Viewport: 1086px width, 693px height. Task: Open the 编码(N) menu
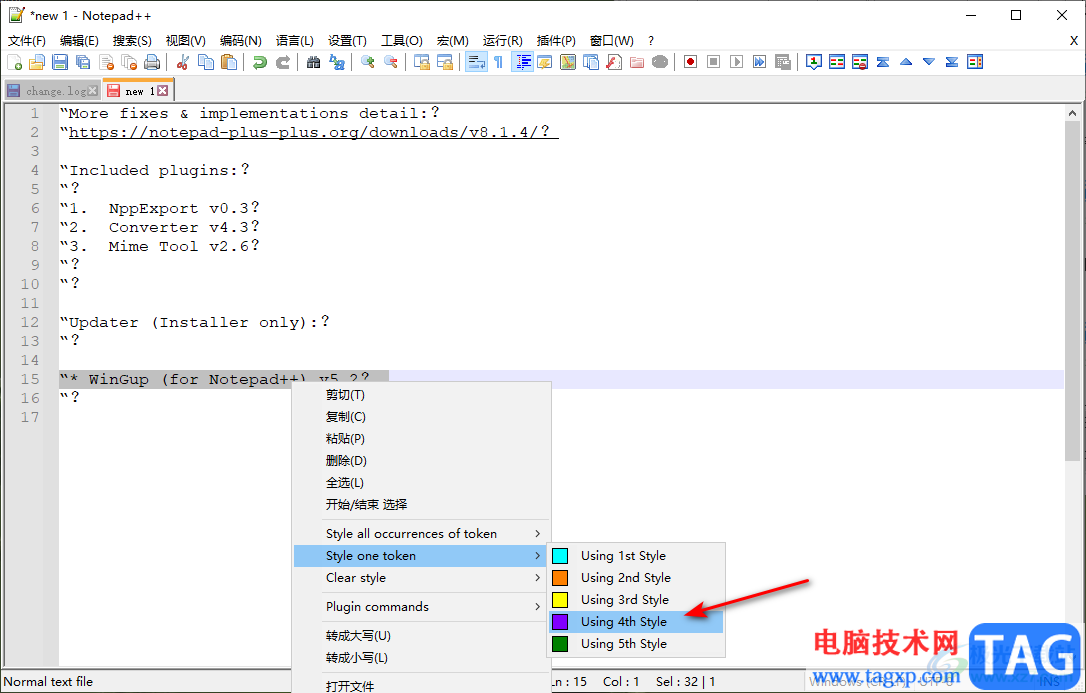coord(240,41)
